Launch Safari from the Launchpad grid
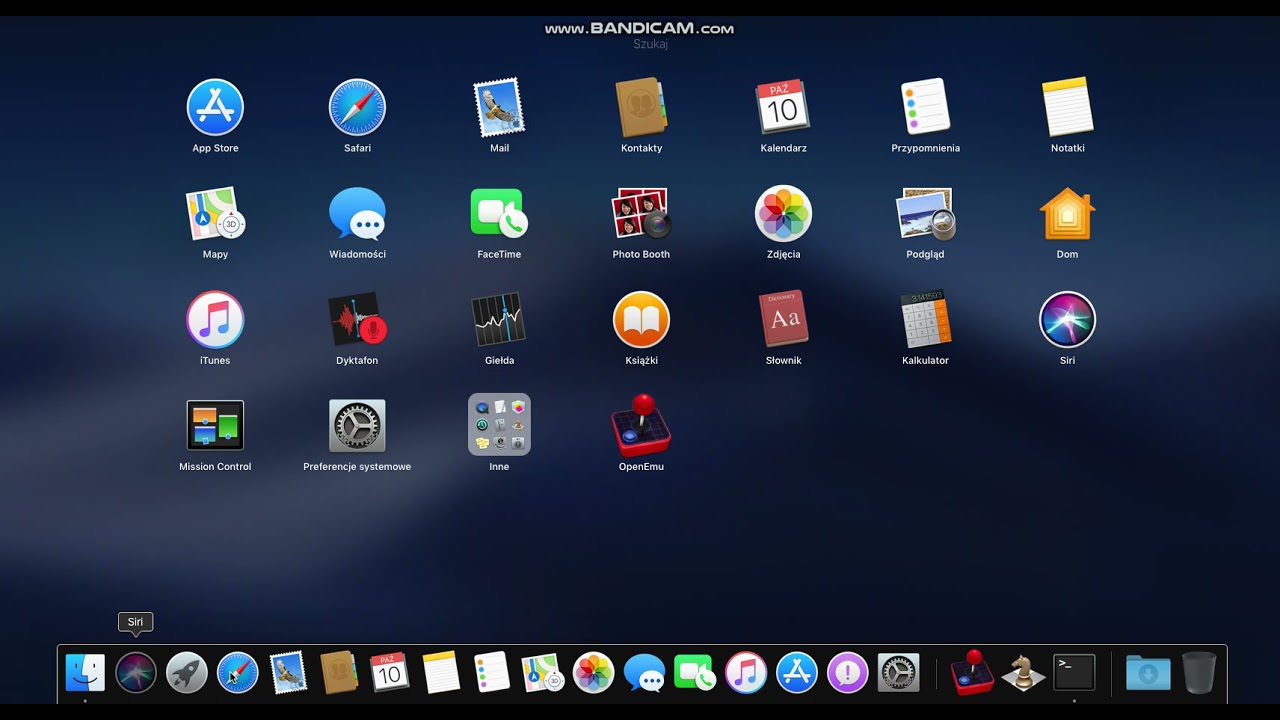Viewport: 1280px width, 720px height. coord(357,108)
